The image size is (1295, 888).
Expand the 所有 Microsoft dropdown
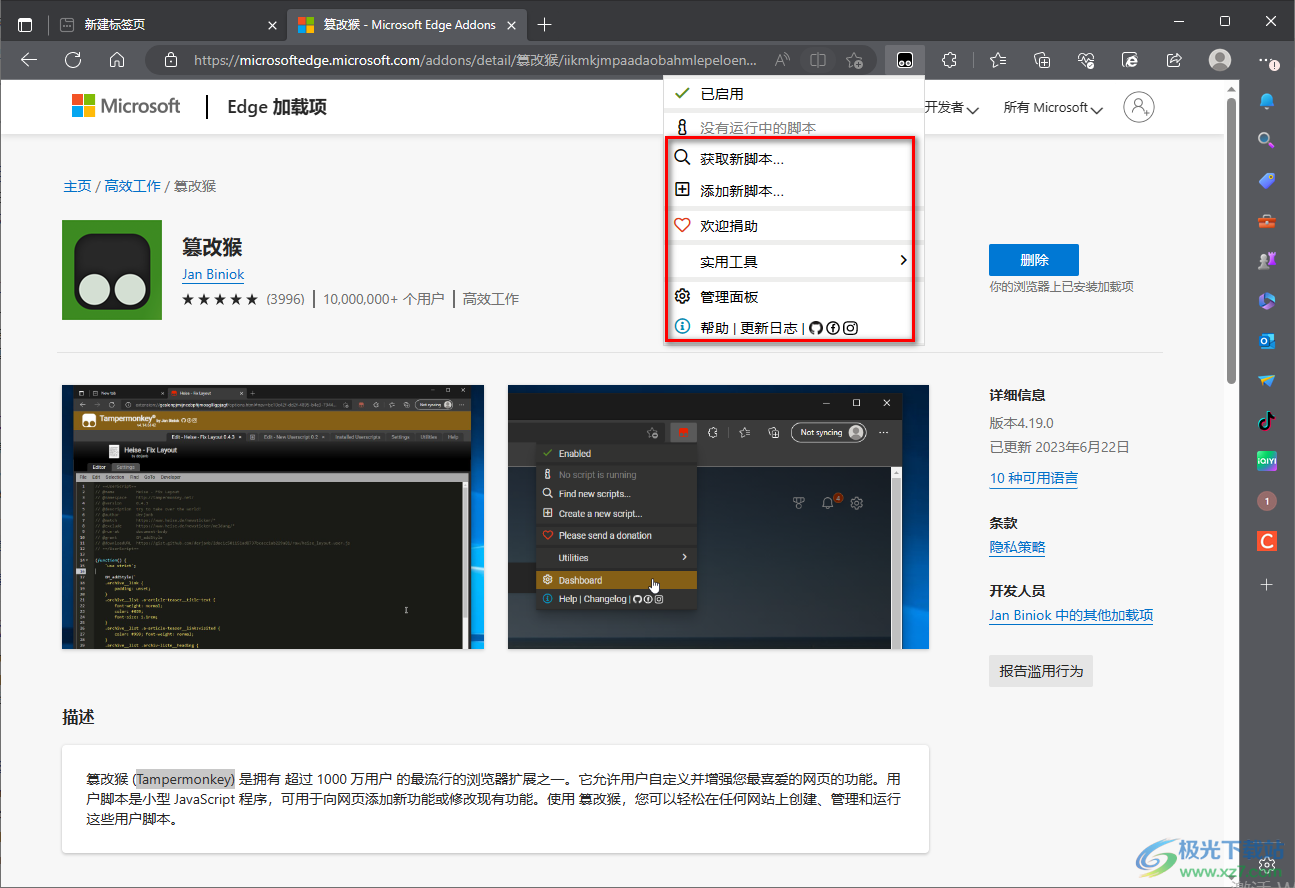[1053, 107]
